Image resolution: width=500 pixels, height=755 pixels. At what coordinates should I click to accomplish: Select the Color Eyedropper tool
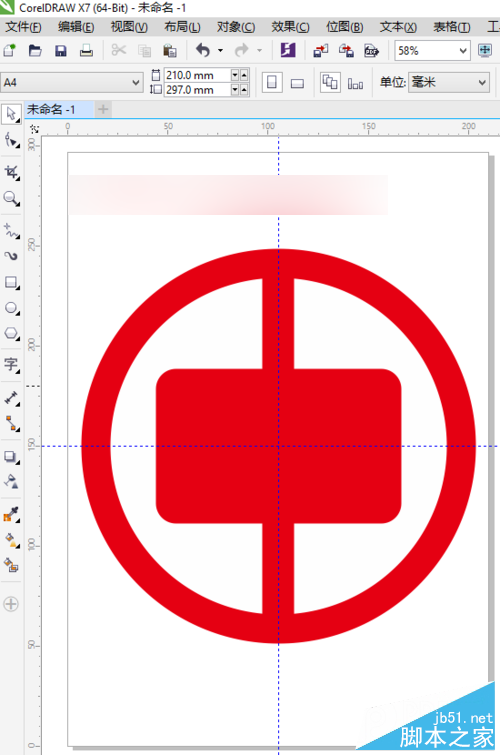[11, 514]
